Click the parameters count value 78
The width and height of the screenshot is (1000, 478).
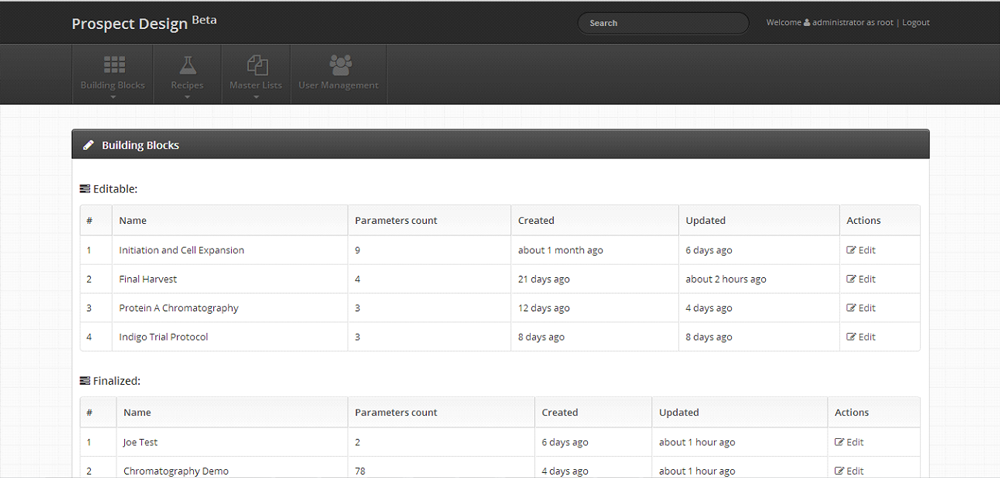click(x=360, y=471)
